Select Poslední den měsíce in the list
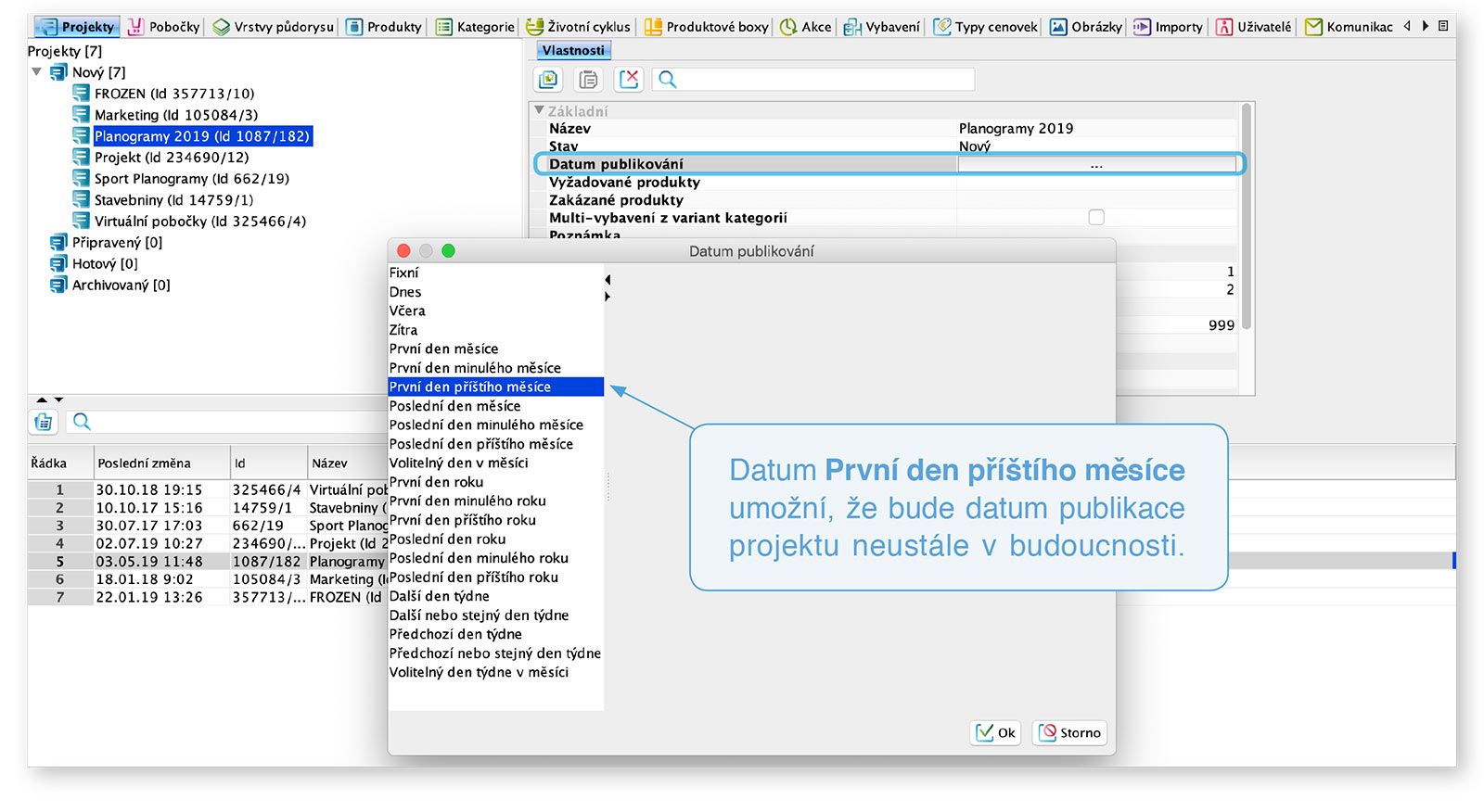The height and width of the screenshot is (812, 1484). 454,406
